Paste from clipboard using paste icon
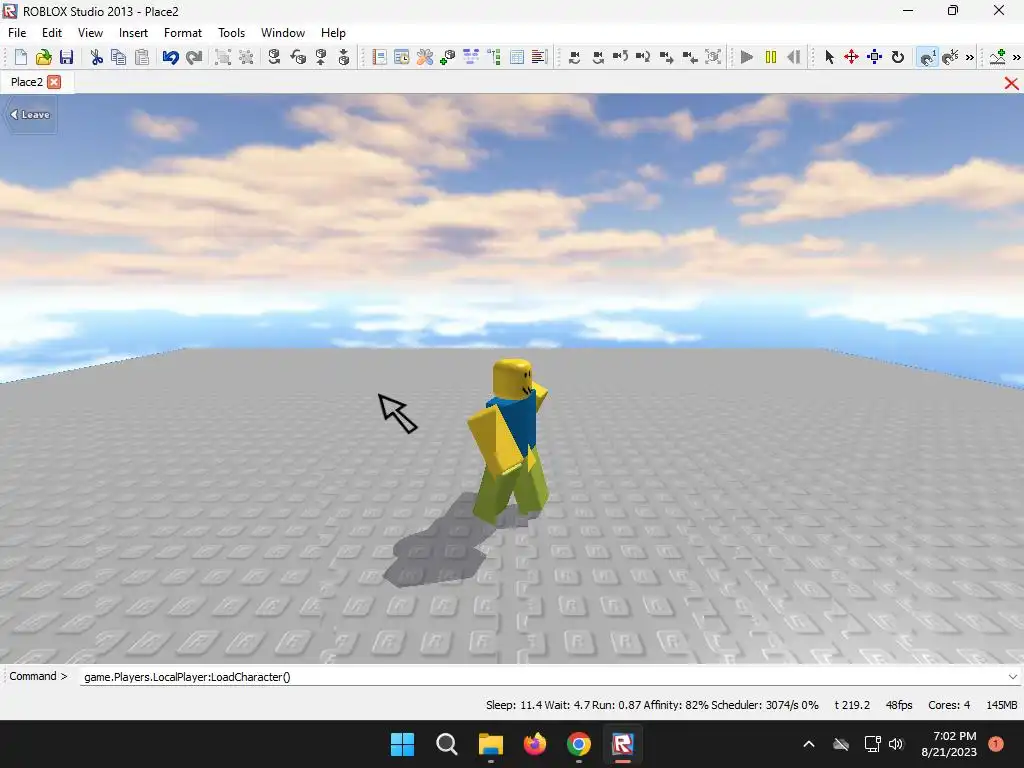This screenshot has width=1024, height=768. [x=142, y=57]
